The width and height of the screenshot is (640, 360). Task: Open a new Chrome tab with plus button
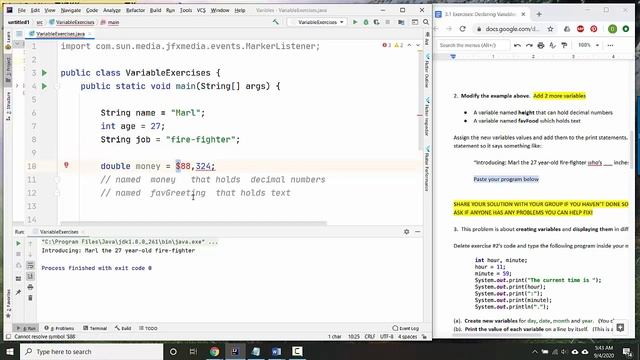tap(539, 14)
